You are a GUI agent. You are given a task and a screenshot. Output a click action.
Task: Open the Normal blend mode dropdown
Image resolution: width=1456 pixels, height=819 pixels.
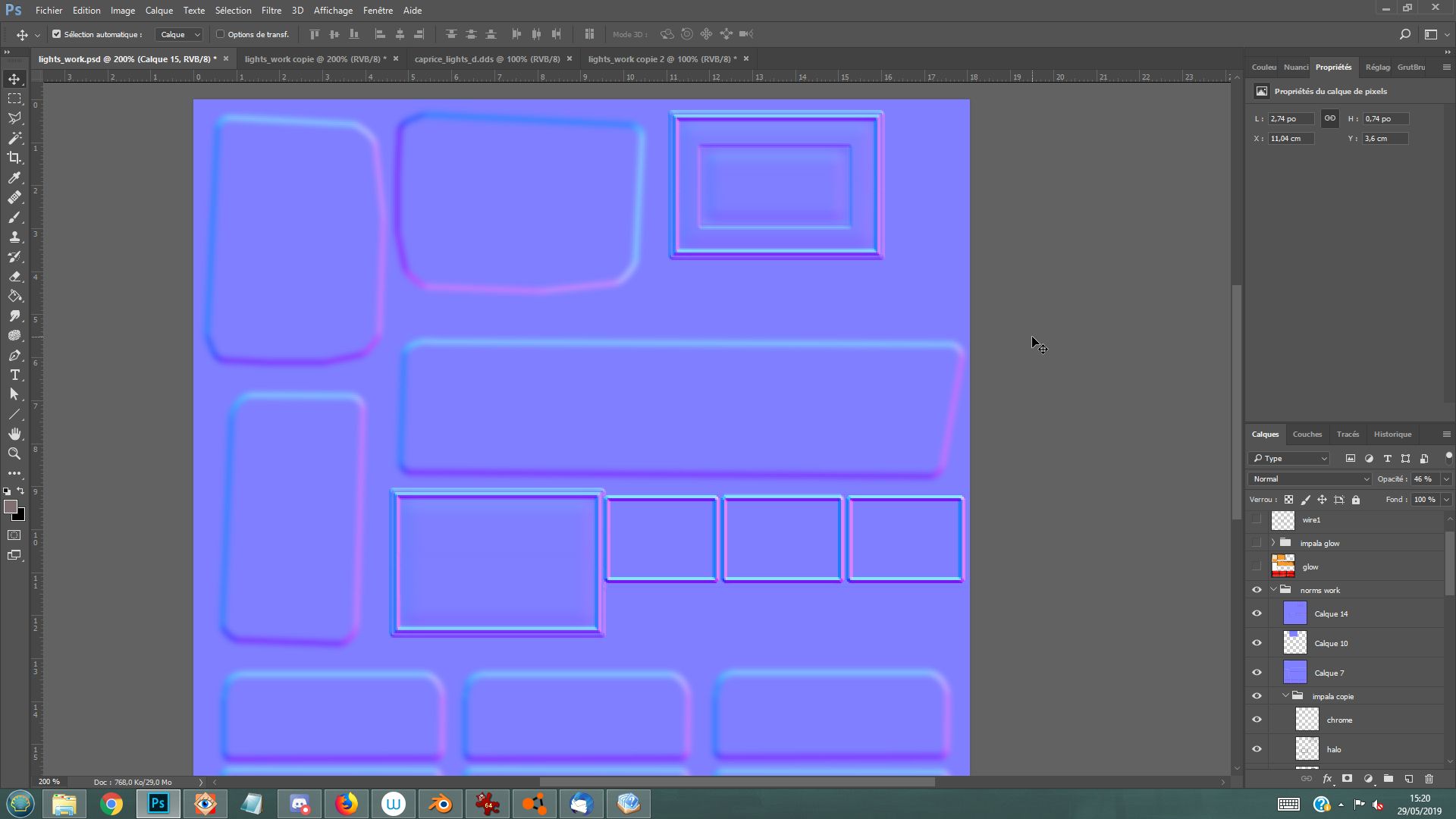click(x=1310, y=479)
